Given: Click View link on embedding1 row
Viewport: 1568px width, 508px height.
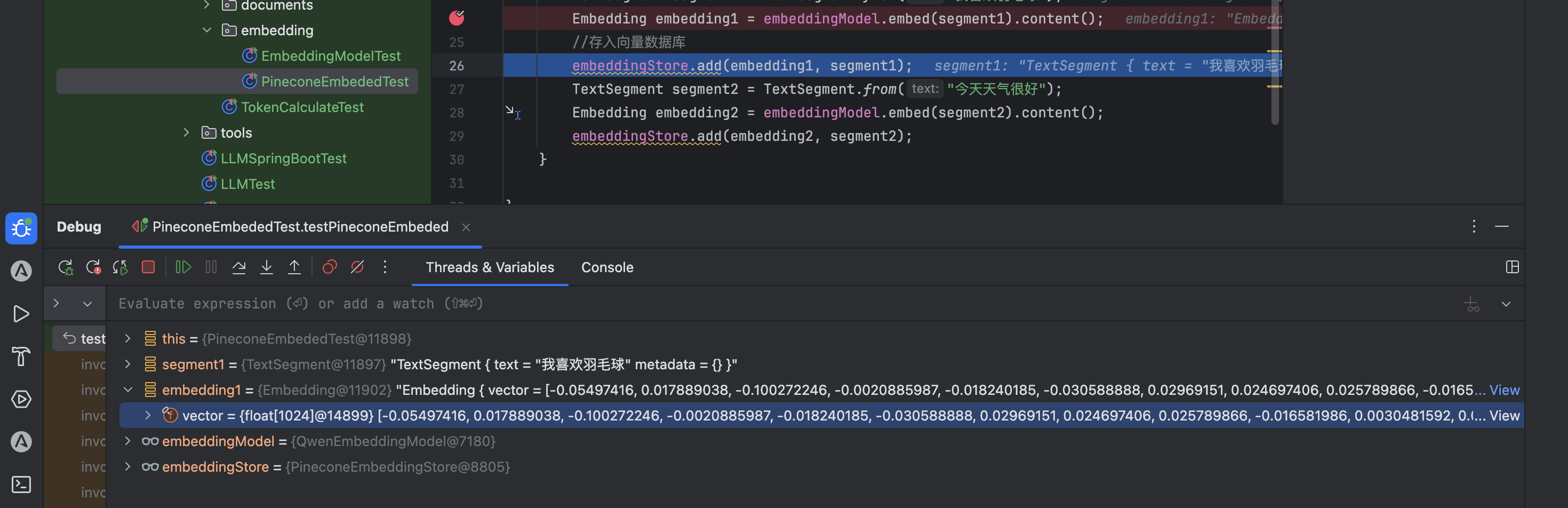Looking at the screenshot, I should pos(1504,390).
